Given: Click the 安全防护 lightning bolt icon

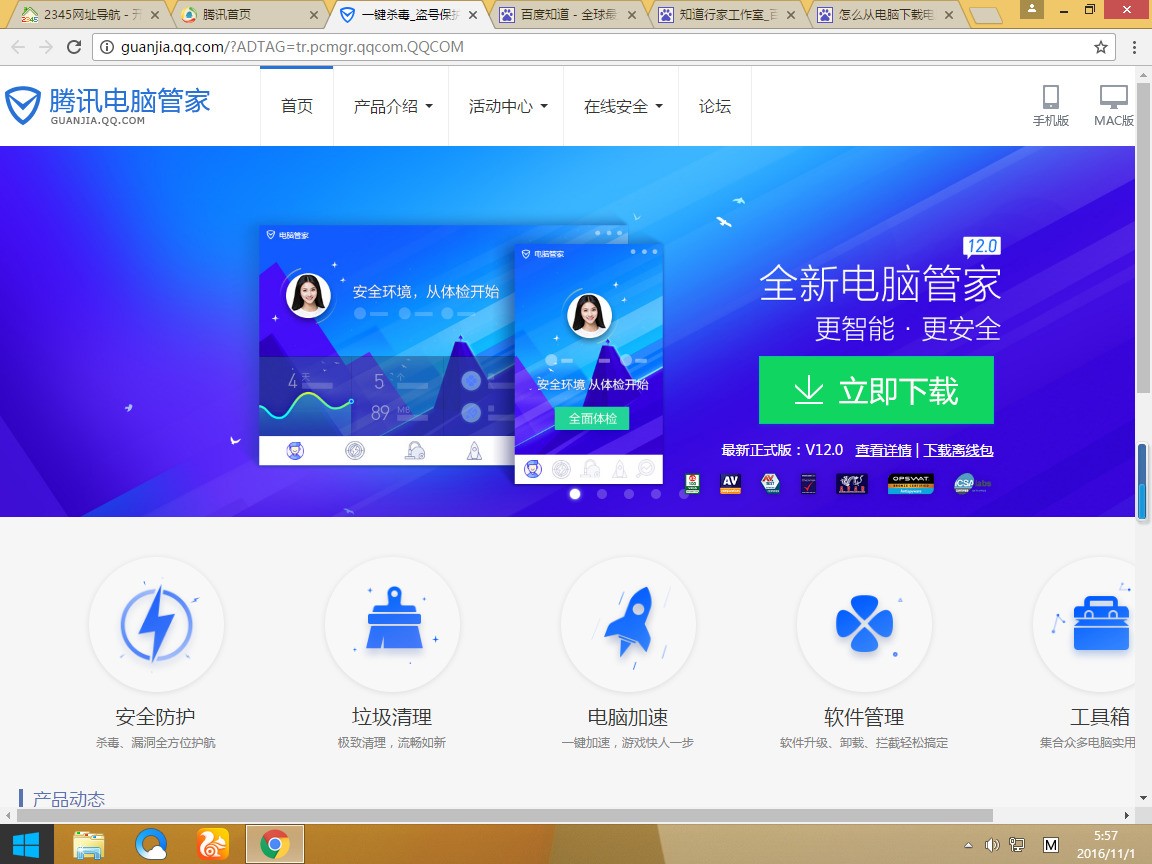Looking at the screenshot, I should 156,624.
